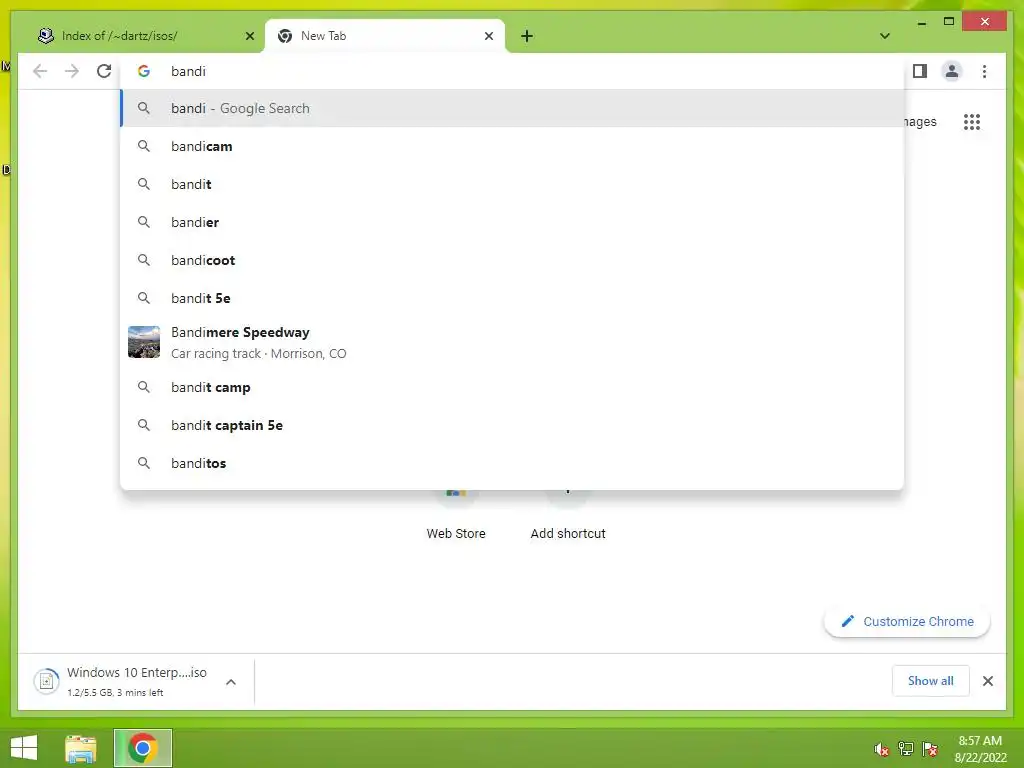Choose the 'bandit' suggestion
The image size is (1024, 768).
point(513,184)
